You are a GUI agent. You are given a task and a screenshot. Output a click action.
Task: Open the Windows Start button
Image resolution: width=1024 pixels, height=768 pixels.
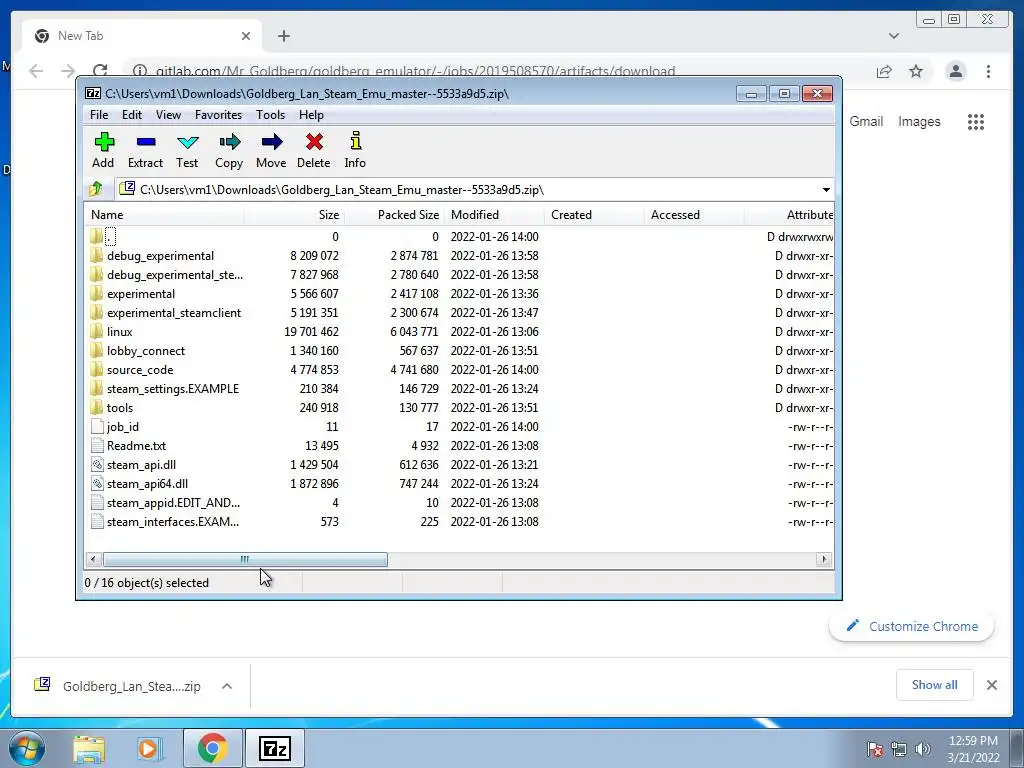tap(27, 748)
